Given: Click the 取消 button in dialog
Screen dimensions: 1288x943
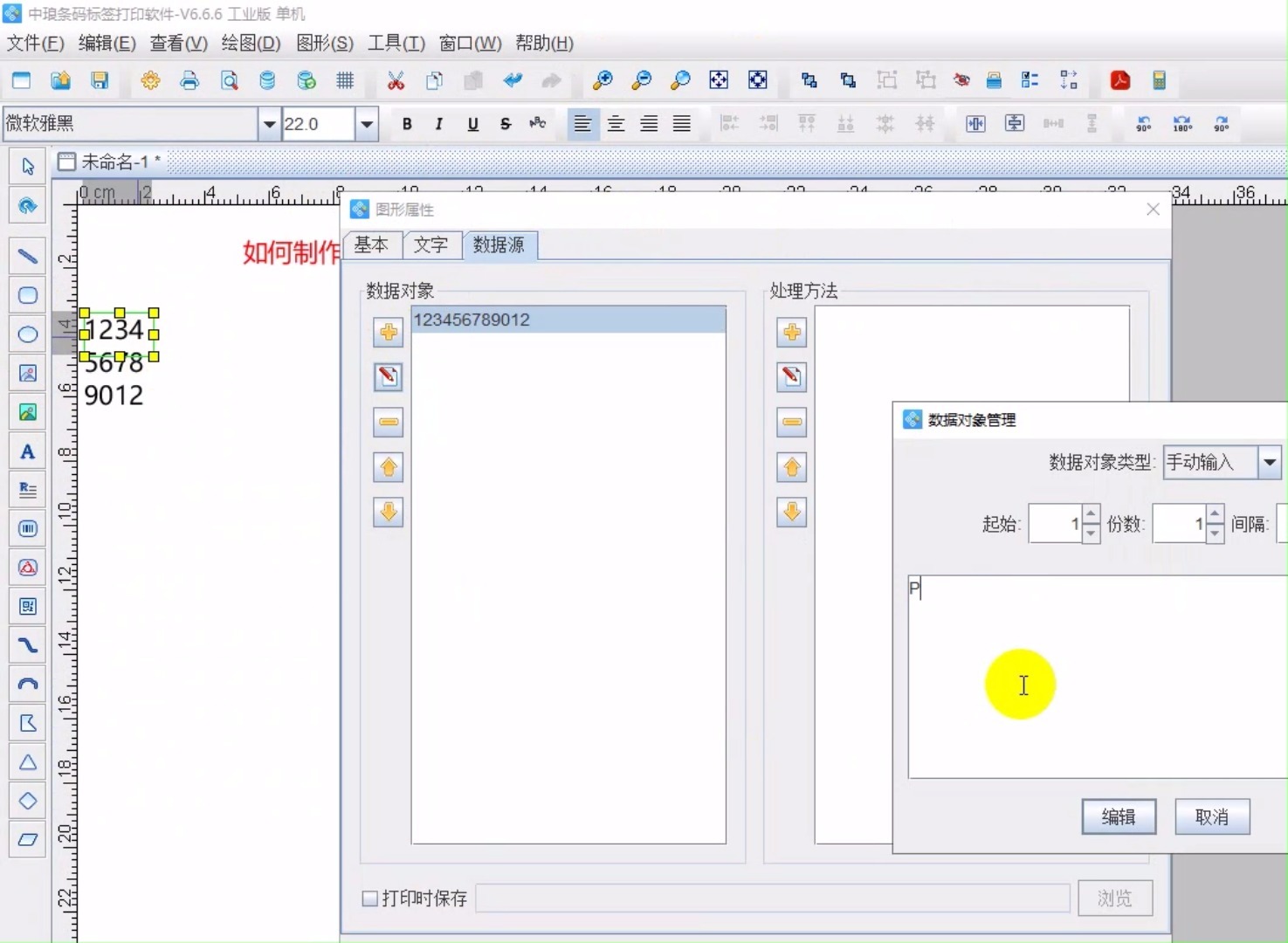Looking at the screenshot, I should (1212, 816).
